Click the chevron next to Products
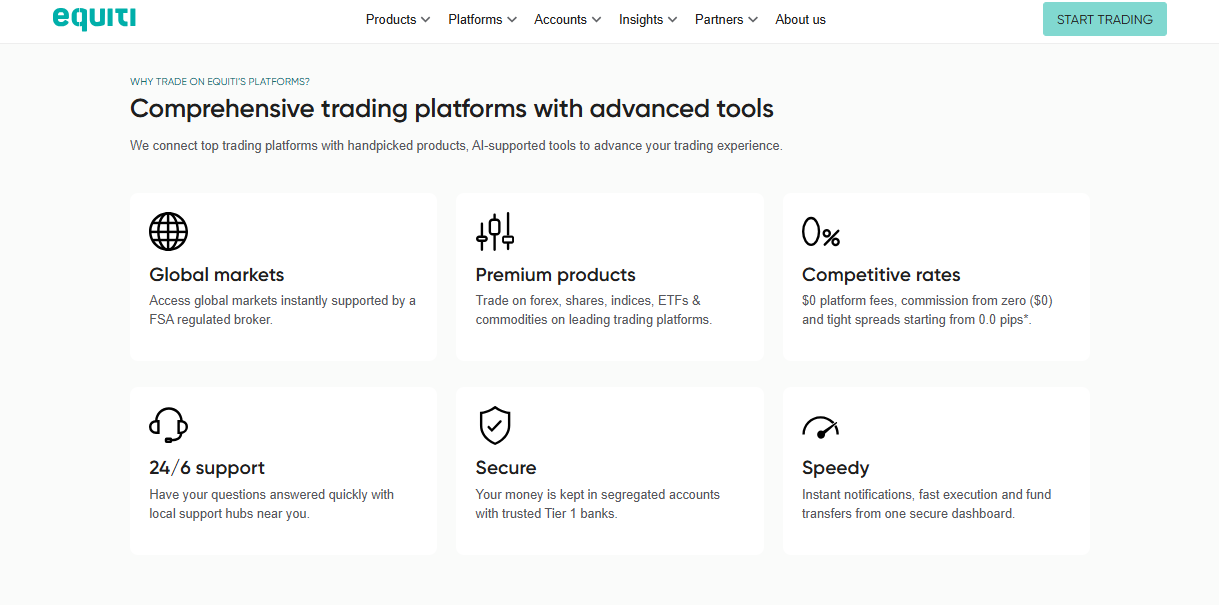The height and width of the screenshot is (605, 1219). 426,19
